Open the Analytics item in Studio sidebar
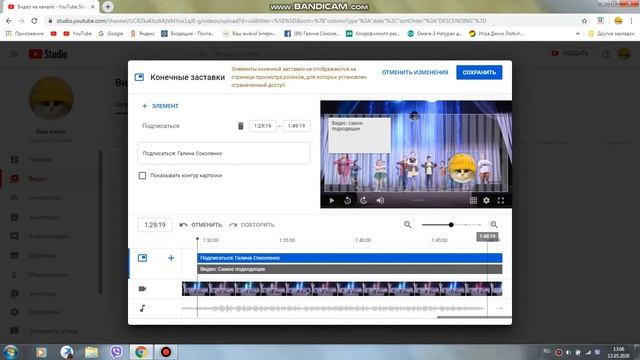The height and width of the screenshot is (360, 640). (x=44, y=217)
